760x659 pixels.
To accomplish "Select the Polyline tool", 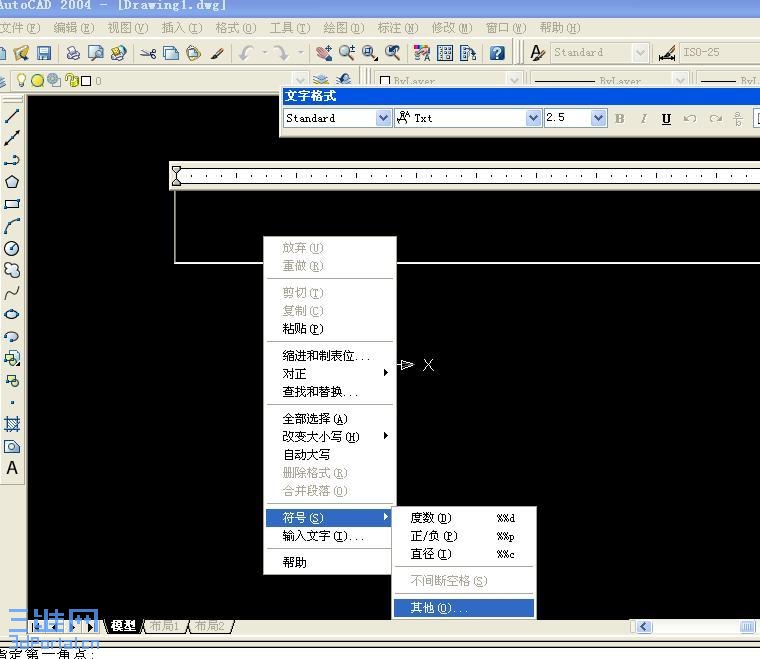I will 12,160.
